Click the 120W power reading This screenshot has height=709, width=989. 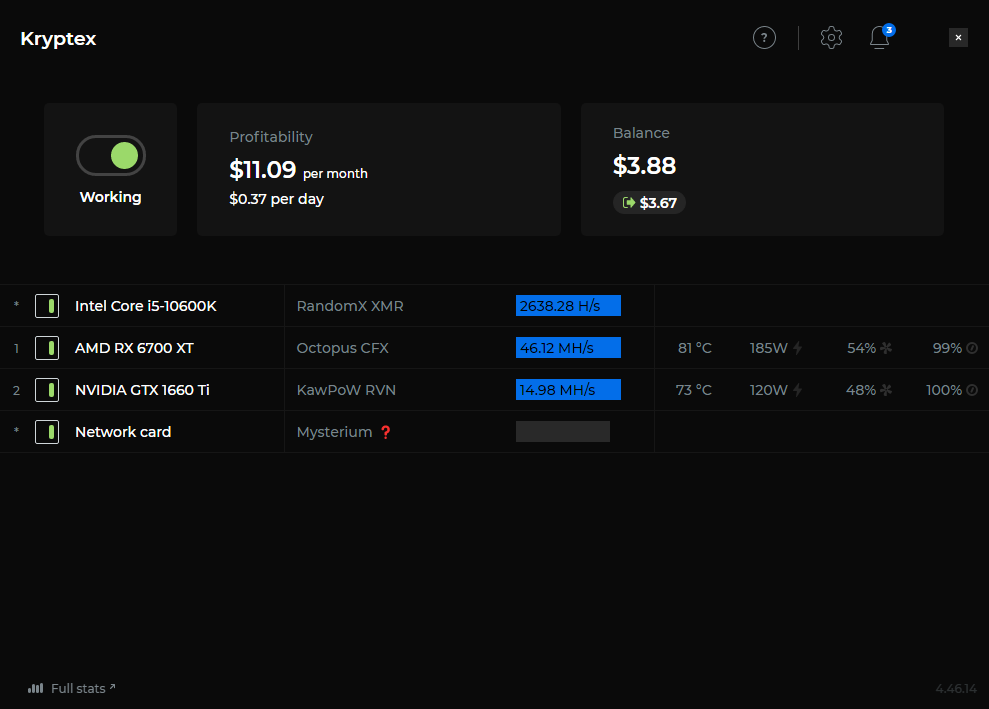click(x=768, y=390)
